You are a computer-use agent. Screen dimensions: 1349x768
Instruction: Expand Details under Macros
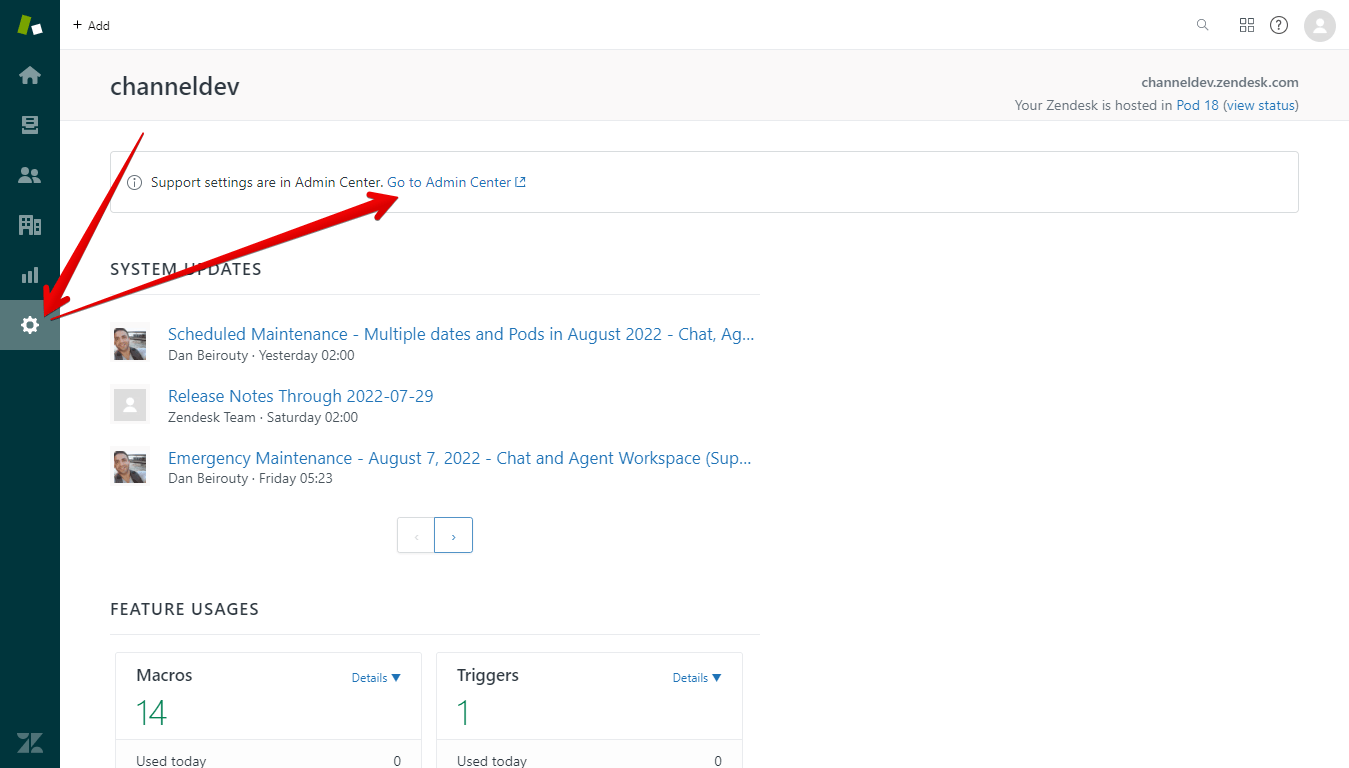376,677
